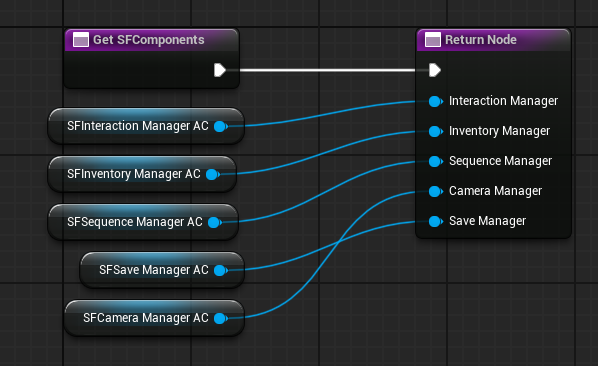Click the Save Manager input pin
This screenshot has height=366, width=598.
click(x=436, y=222)
